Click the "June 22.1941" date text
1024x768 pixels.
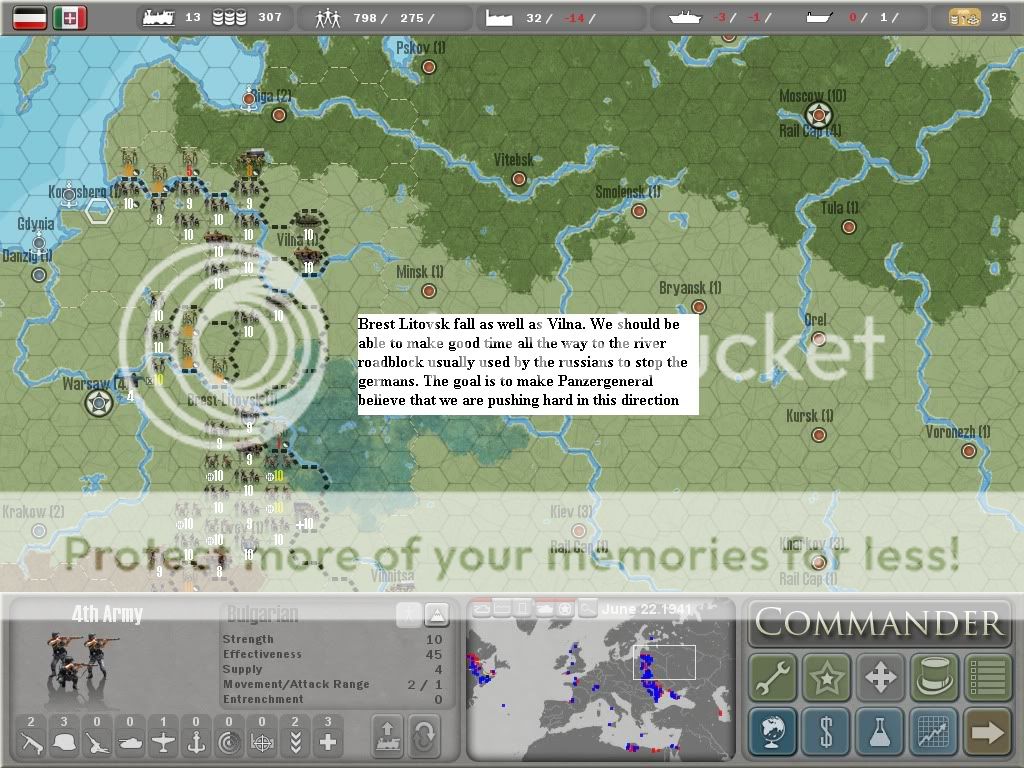point(647,609)
